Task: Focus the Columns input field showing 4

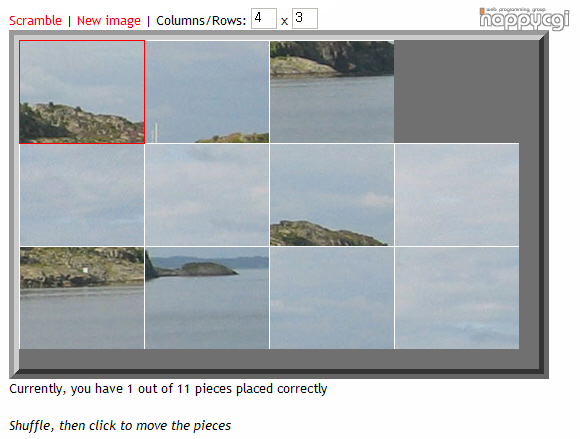Action: pos(264,18)
